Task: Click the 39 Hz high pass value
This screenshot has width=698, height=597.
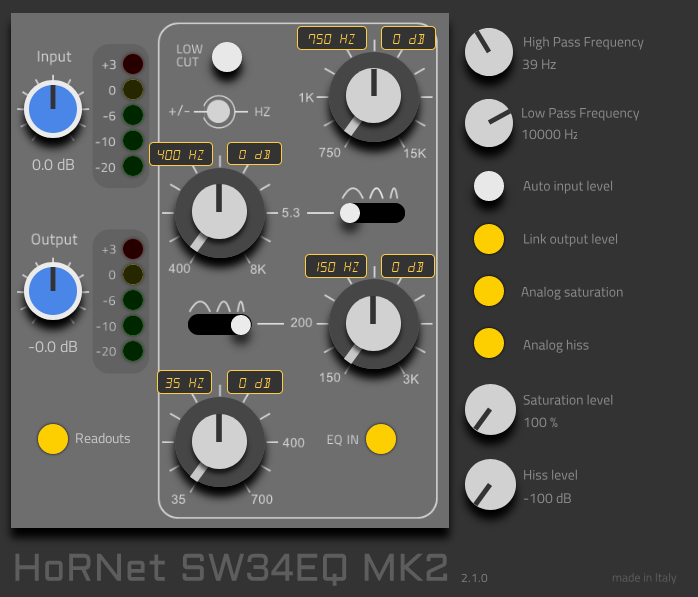Action: click(539, 65)
